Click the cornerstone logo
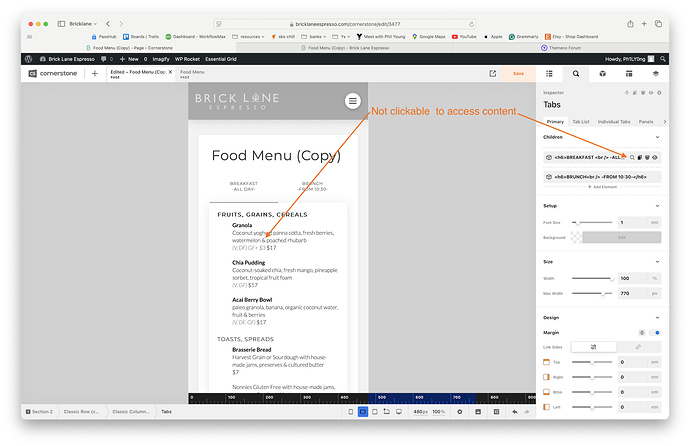690x446 pixels. [53, 73]
